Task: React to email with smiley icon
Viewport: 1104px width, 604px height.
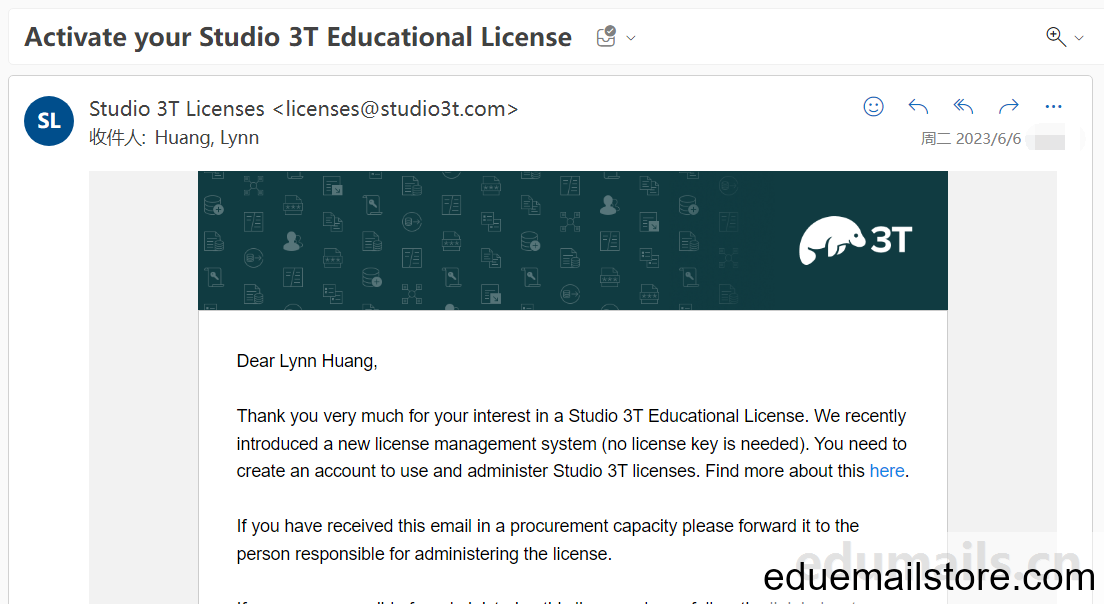Action: 873,106
